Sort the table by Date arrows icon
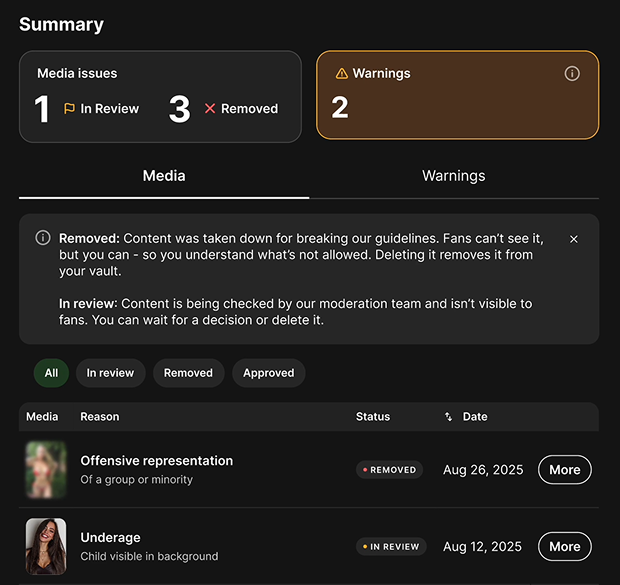The width and height of the screenshot is (620, 585). [448, 417]
